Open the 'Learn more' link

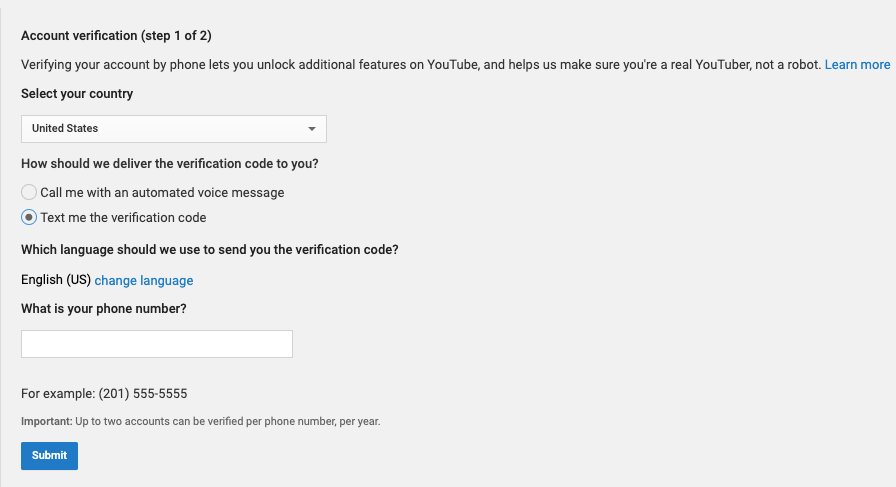coord(857,65)
